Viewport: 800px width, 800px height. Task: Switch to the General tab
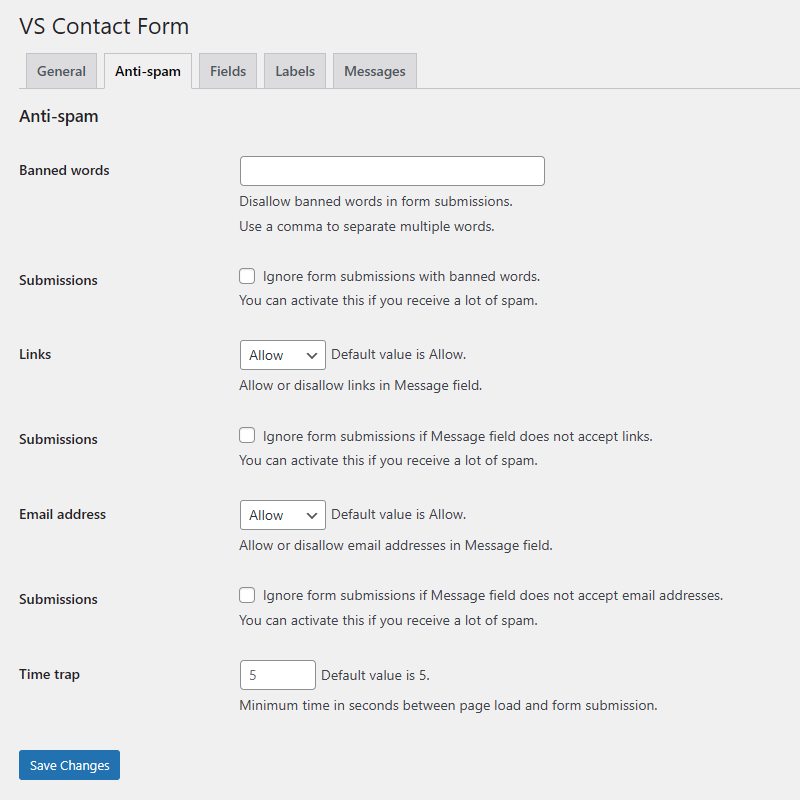(x=61, y=71)
